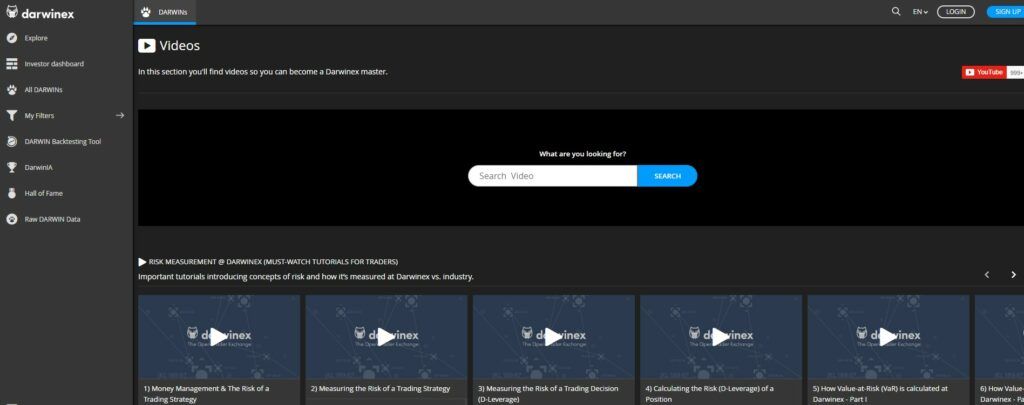Play video 1 Money Management thumbnail

219,337
